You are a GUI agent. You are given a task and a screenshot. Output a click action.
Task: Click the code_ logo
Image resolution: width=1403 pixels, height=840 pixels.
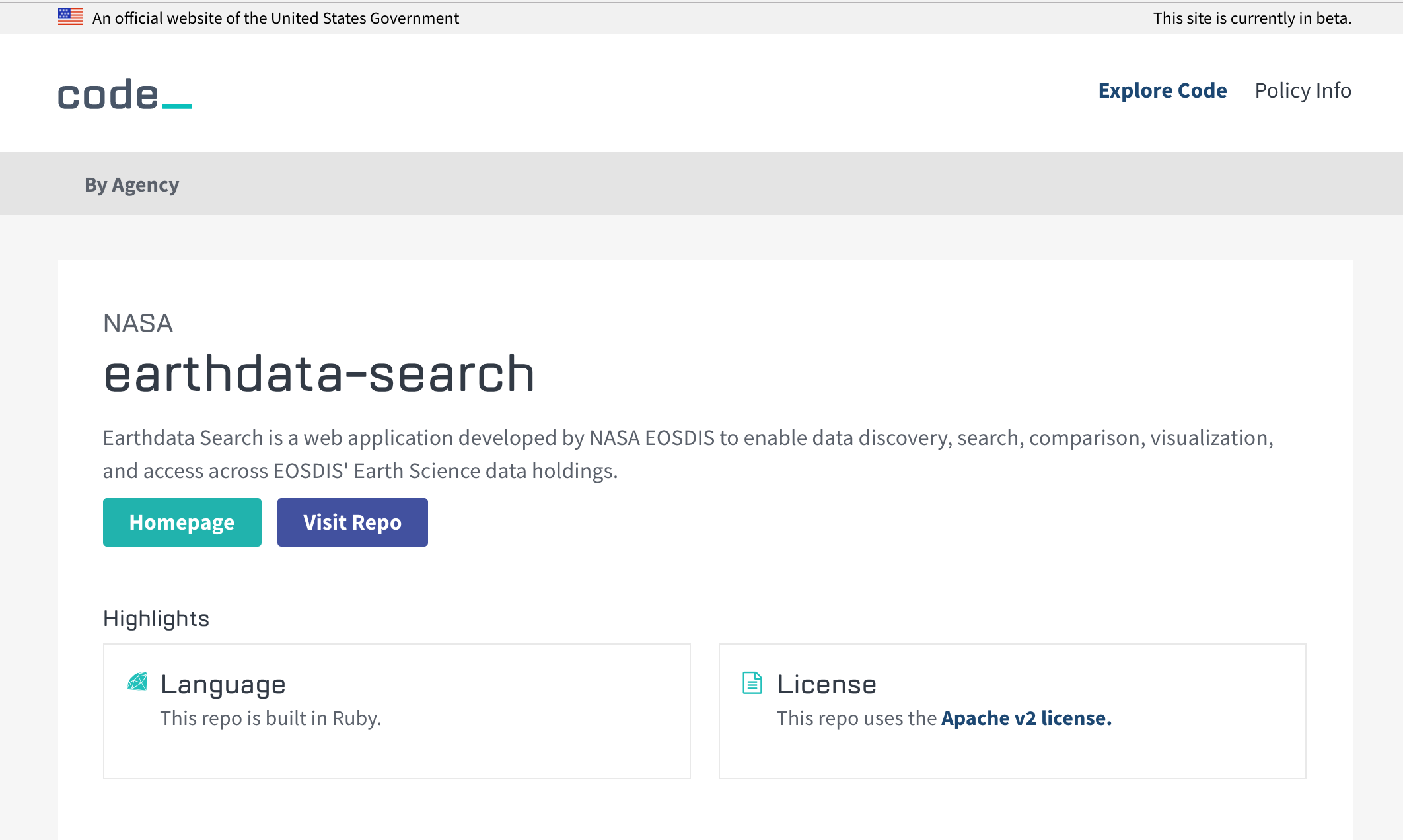coord(125,94)
